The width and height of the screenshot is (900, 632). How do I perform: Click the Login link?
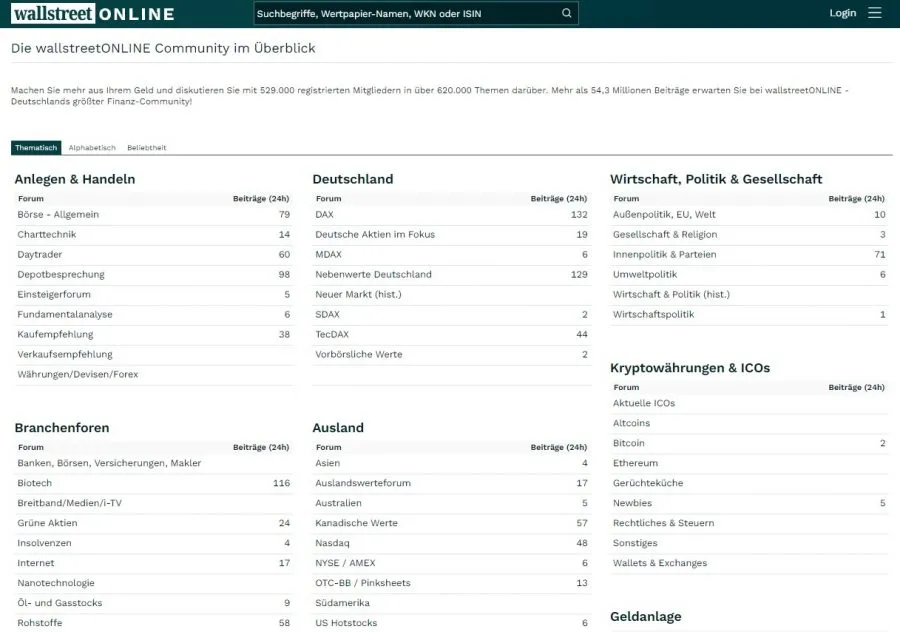pos(842,13)
